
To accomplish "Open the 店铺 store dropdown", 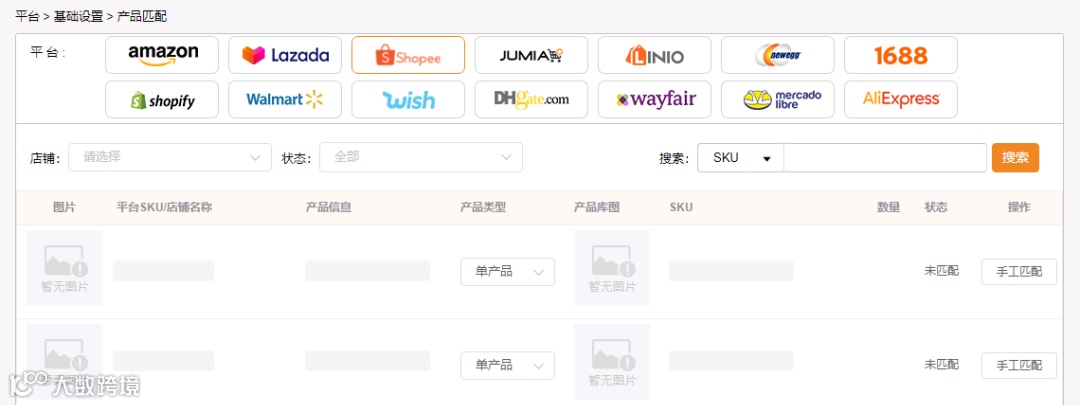I will [x=169, y=157].
